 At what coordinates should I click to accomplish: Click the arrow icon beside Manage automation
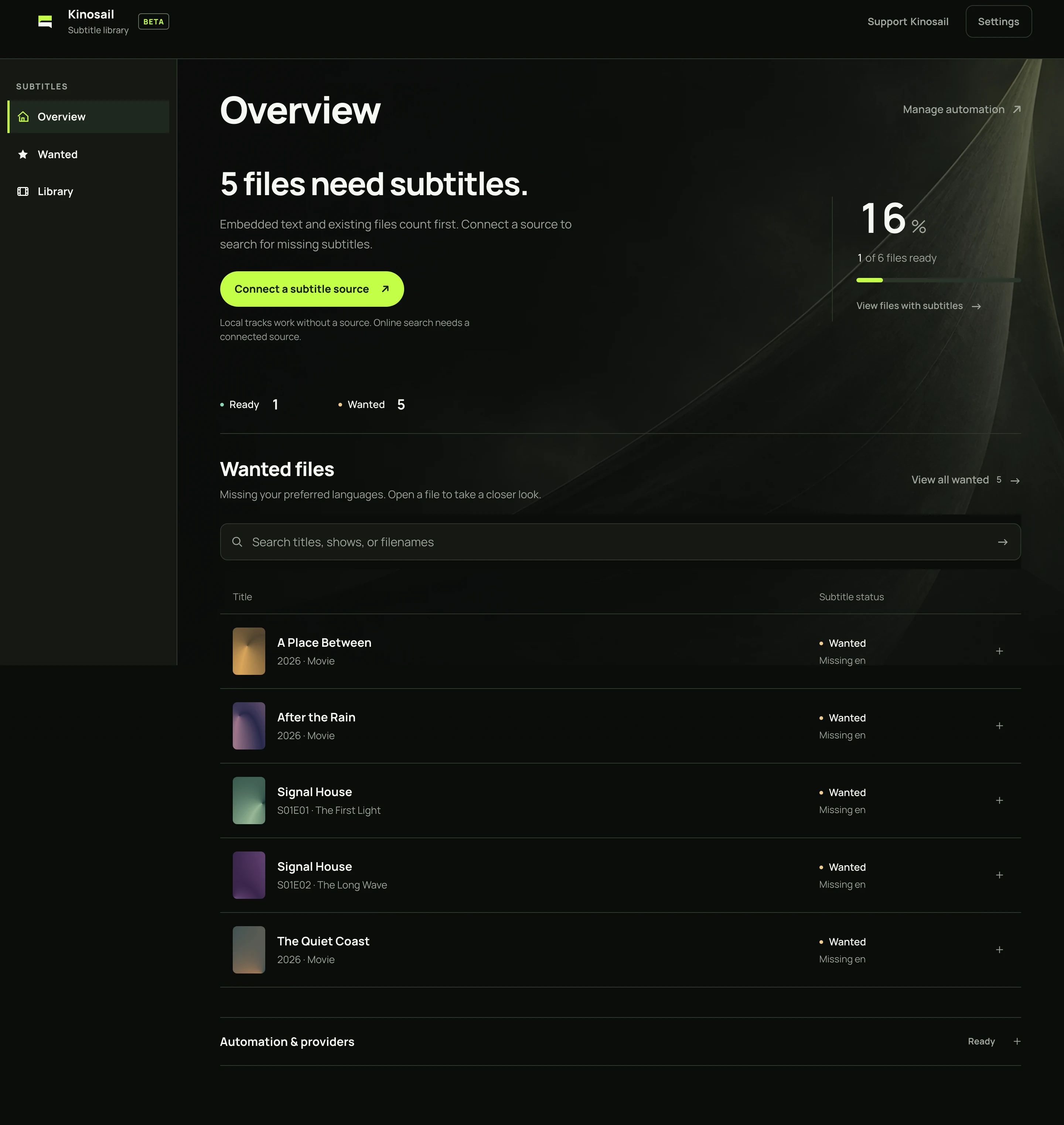[x=1017, y=109]
